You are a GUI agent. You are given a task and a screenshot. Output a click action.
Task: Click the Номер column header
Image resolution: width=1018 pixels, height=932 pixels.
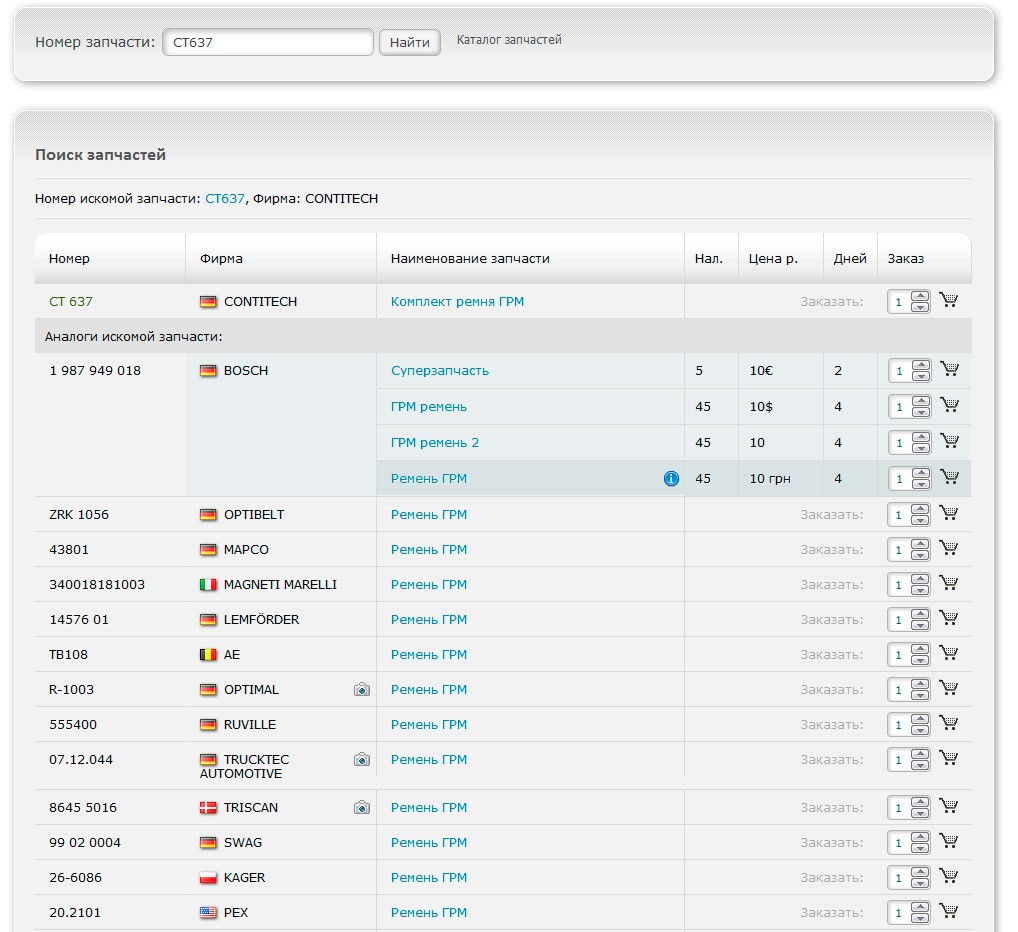[x=69, y=258]
